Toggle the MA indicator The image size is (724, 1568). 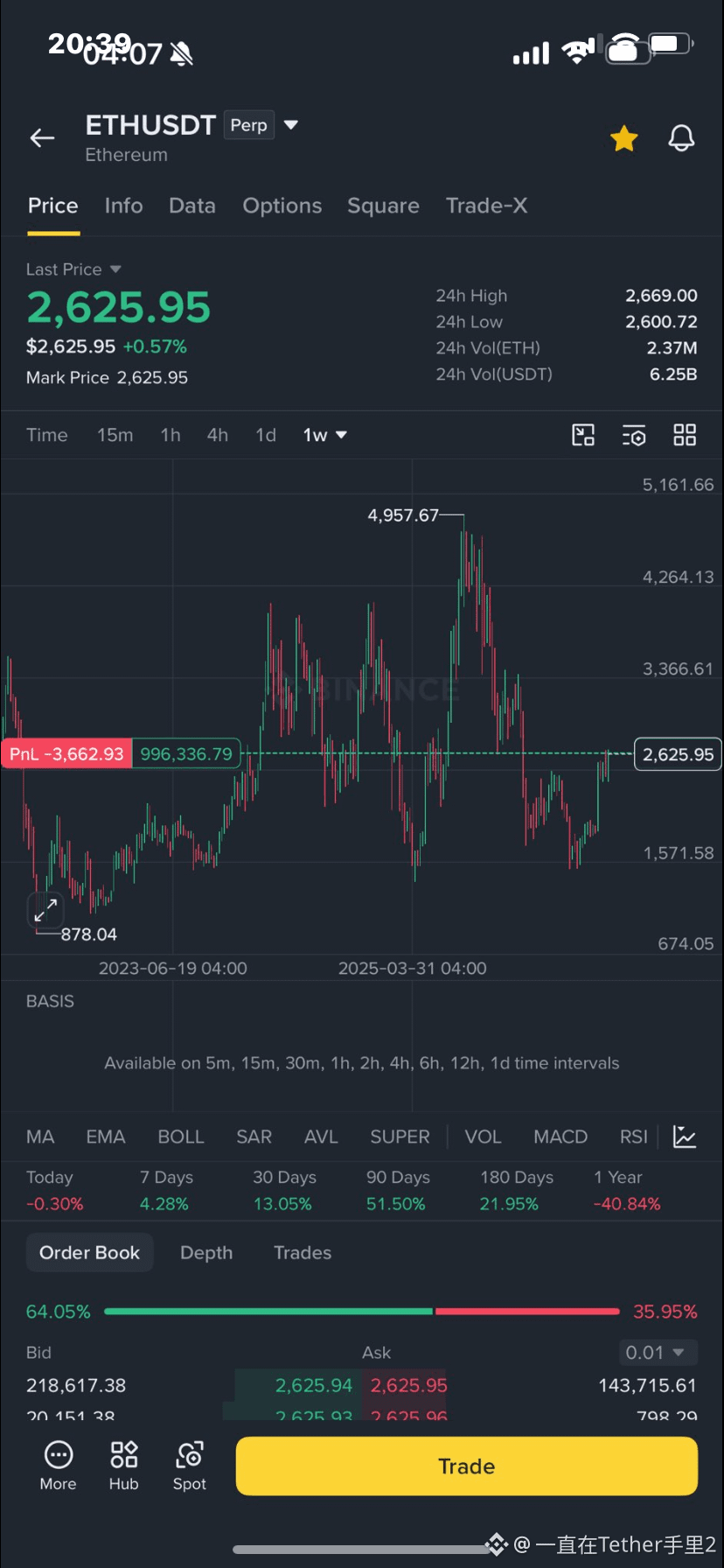coord(40,1137)
